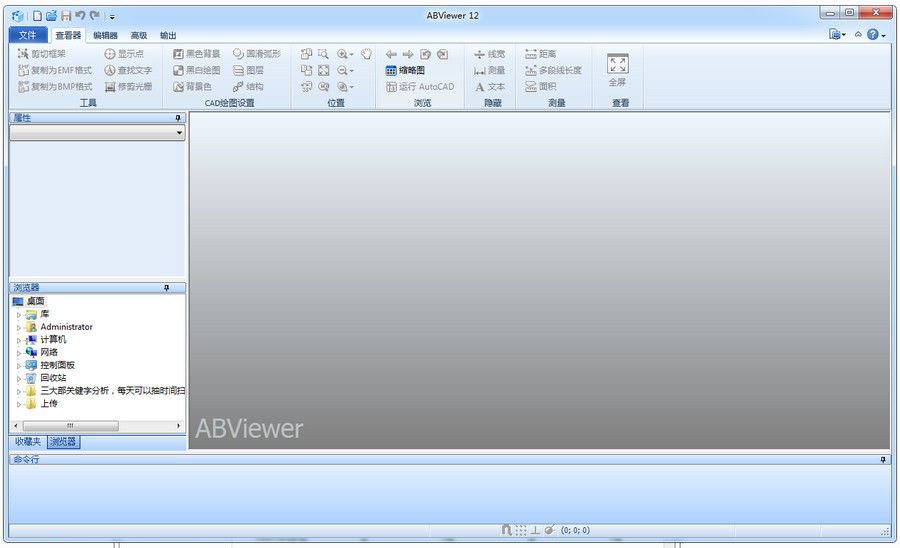Toggle the snap icon in status bar

[506, 530]
